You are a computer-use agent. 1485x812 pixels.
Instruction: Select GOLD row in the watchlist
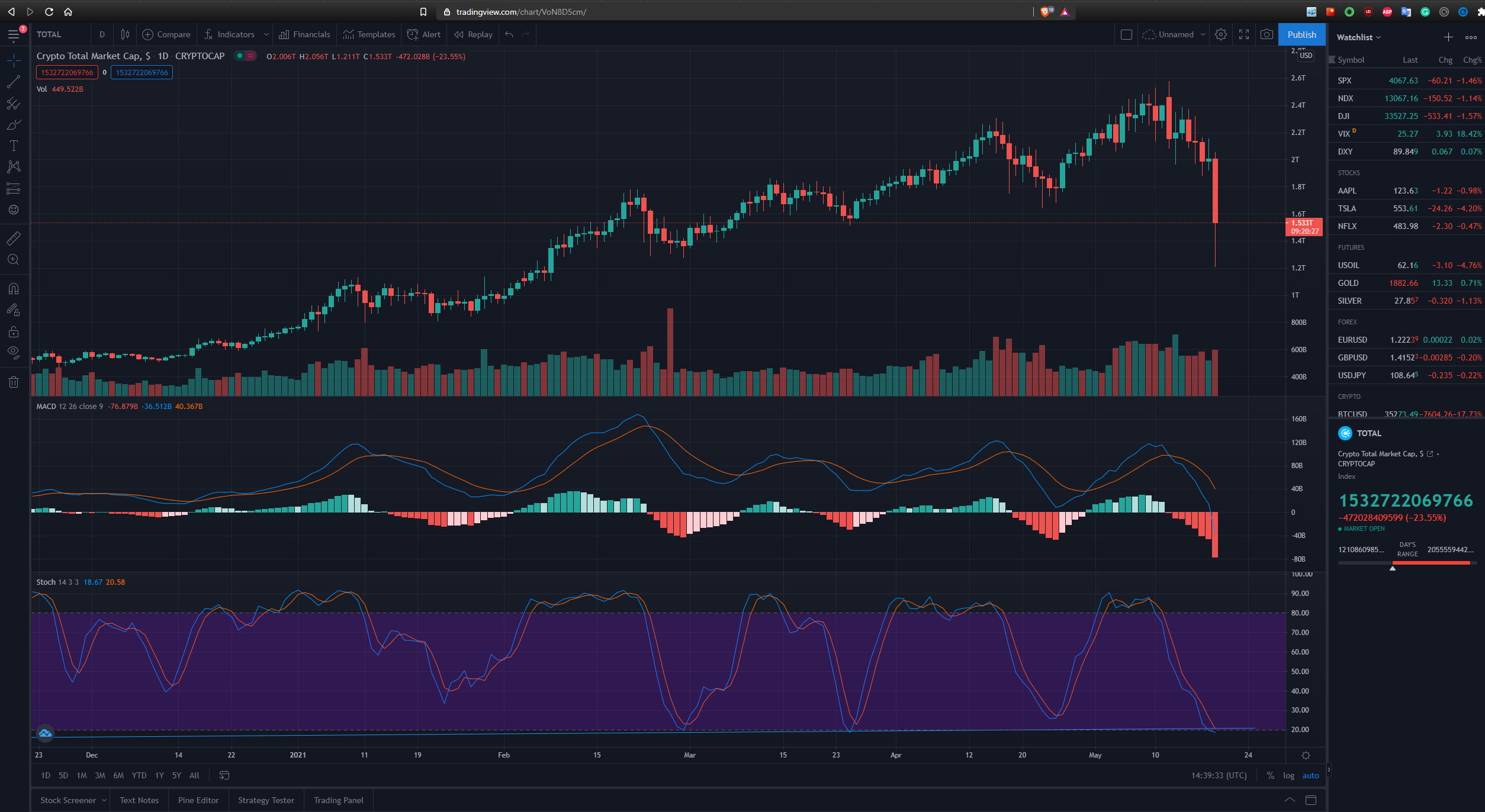point(1407,283)
